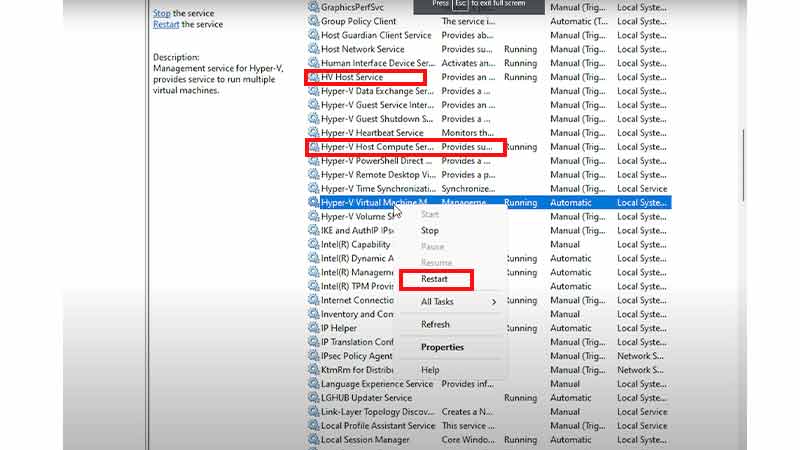
Task: Click the IP Helper service icon
Action: pos(313,328)
